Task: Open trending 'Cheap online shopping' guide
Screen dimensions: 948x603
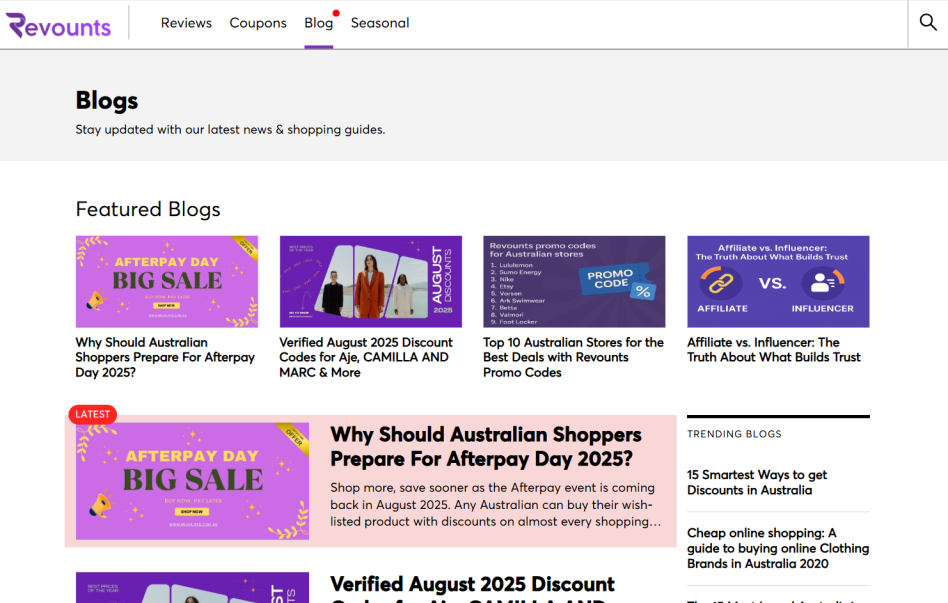Action: click(778, 549)
